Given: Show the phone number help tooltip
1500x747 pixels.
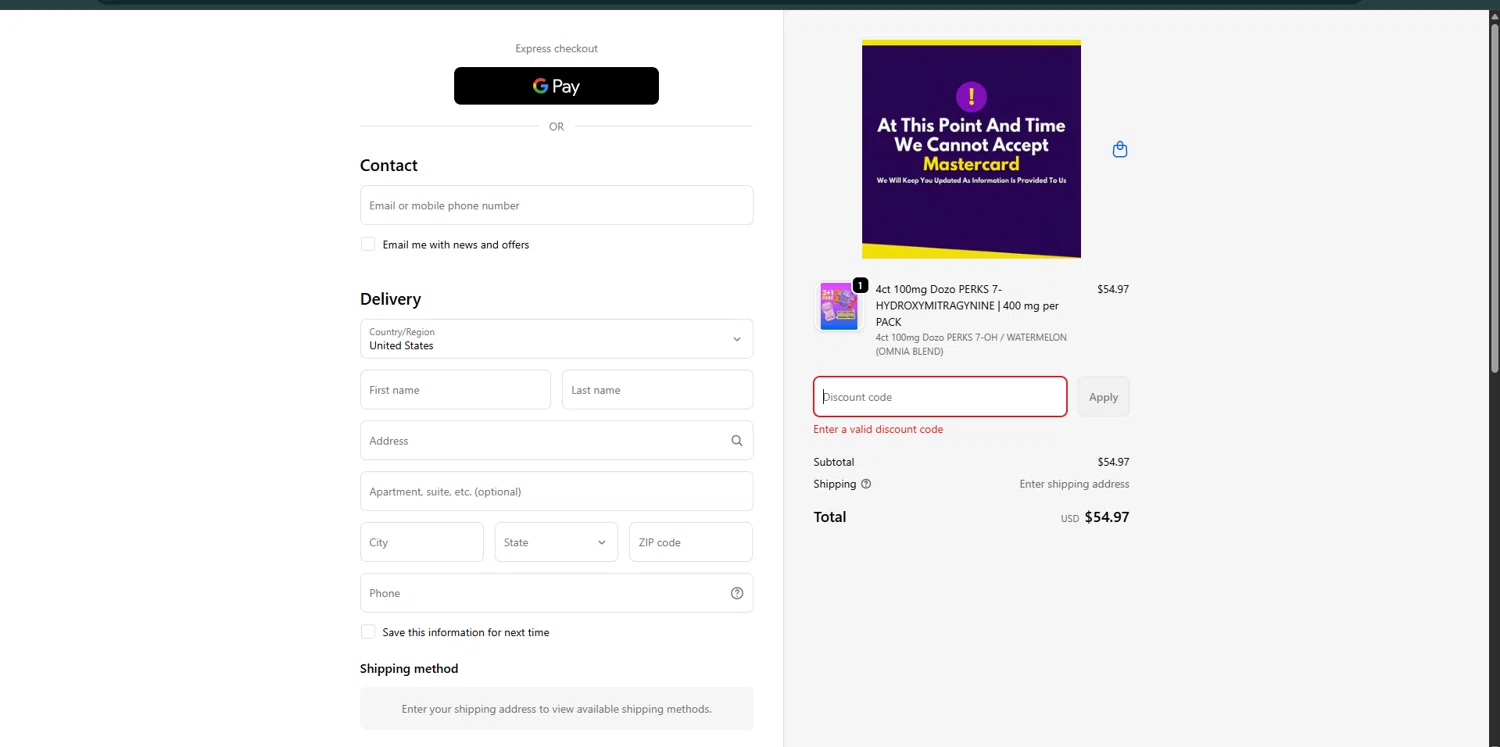Looking at the screenshot, I should [737, 593].
